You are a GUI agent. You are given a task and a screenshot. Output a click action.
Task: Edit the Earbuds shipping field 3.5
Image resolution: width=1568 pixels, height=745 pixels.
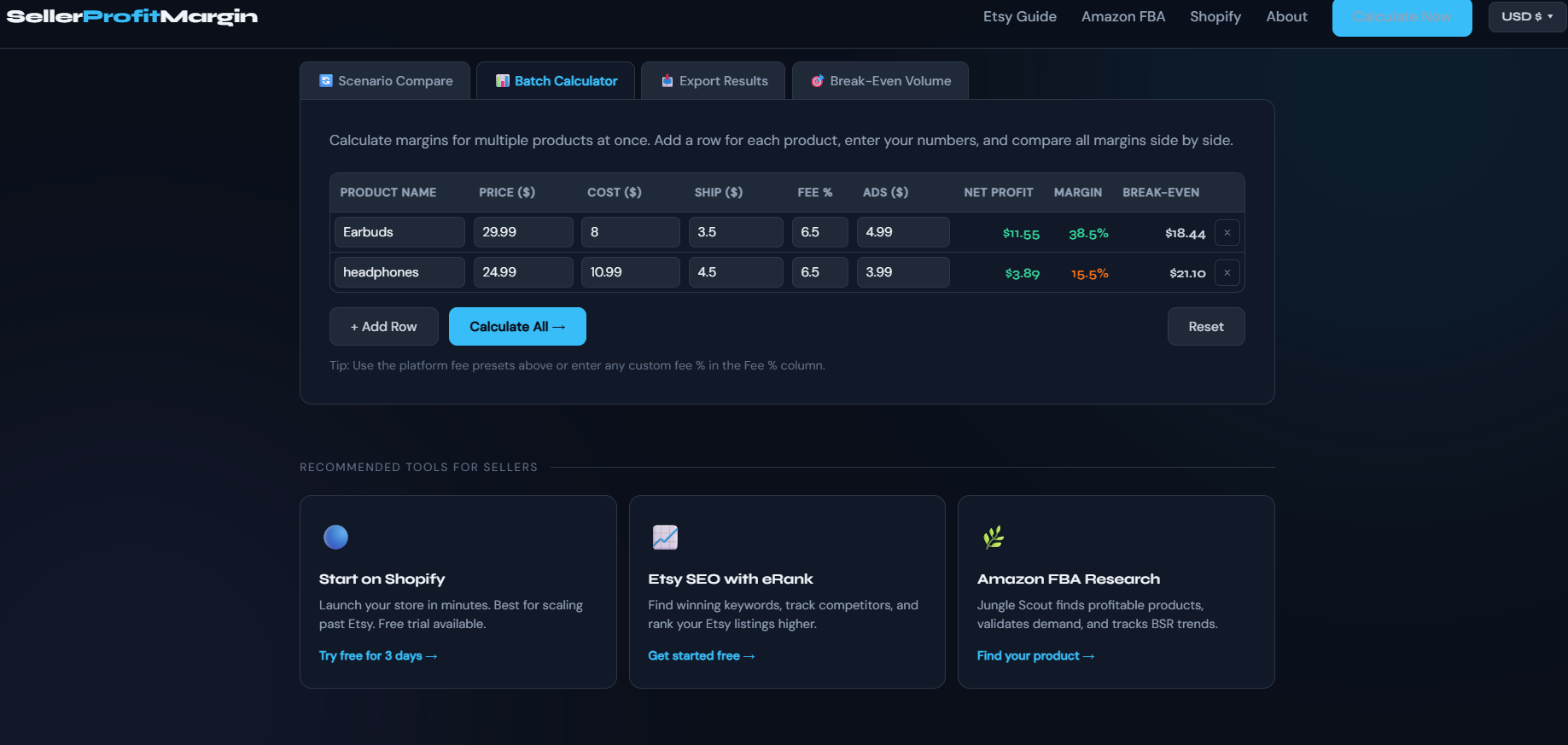tap(736, 232)
